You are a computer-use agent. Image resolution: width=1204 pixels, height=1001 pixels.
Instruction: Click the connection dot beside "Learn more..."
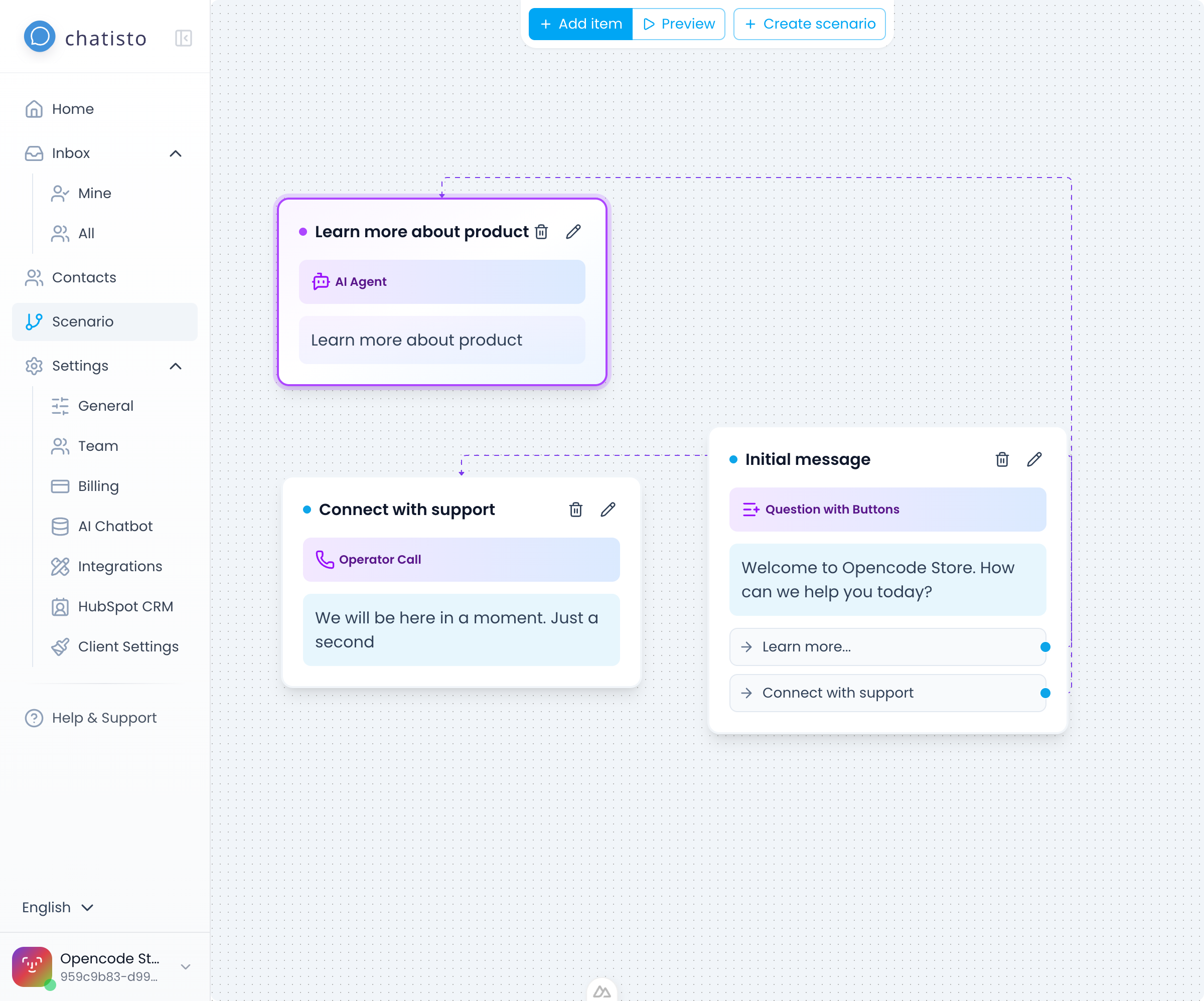1046,647
